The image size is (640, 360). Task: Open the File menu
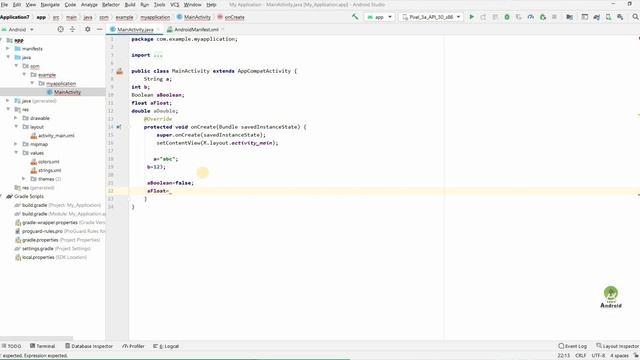coord(4,4)
